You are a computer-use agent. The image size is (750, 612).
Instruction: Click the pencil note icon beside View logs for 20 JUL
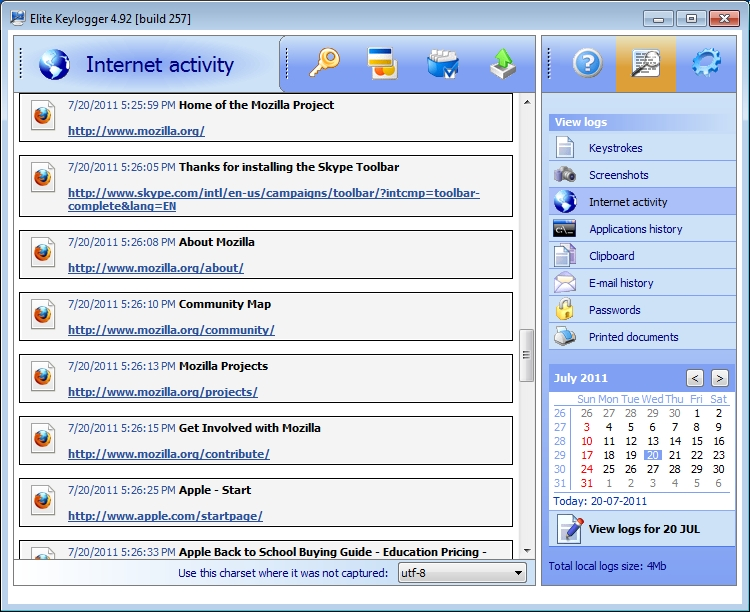(x=570, y=529)
